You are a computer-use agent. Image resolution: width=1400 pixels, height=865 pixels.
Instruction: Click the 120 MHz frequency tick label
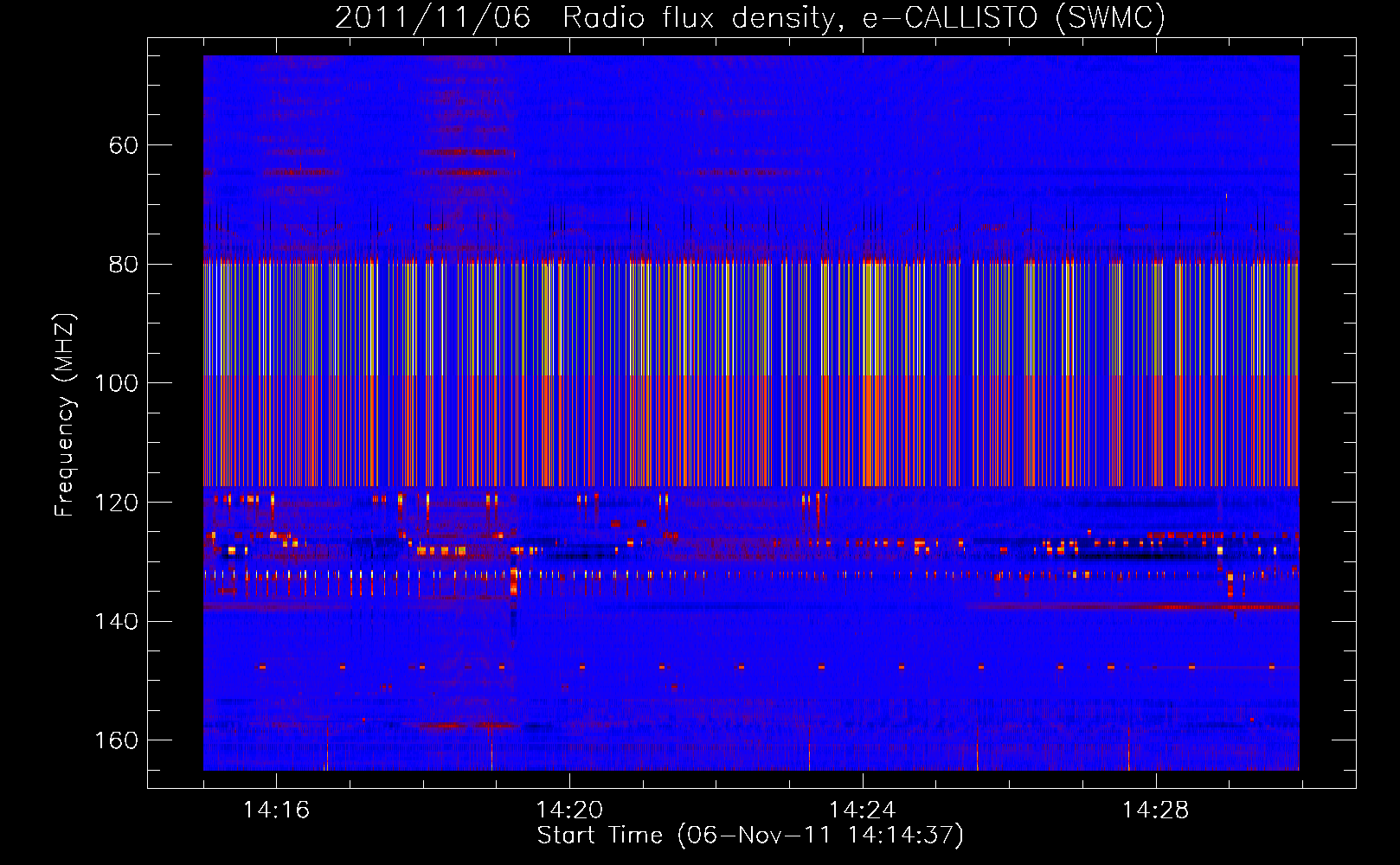(117, 503)
